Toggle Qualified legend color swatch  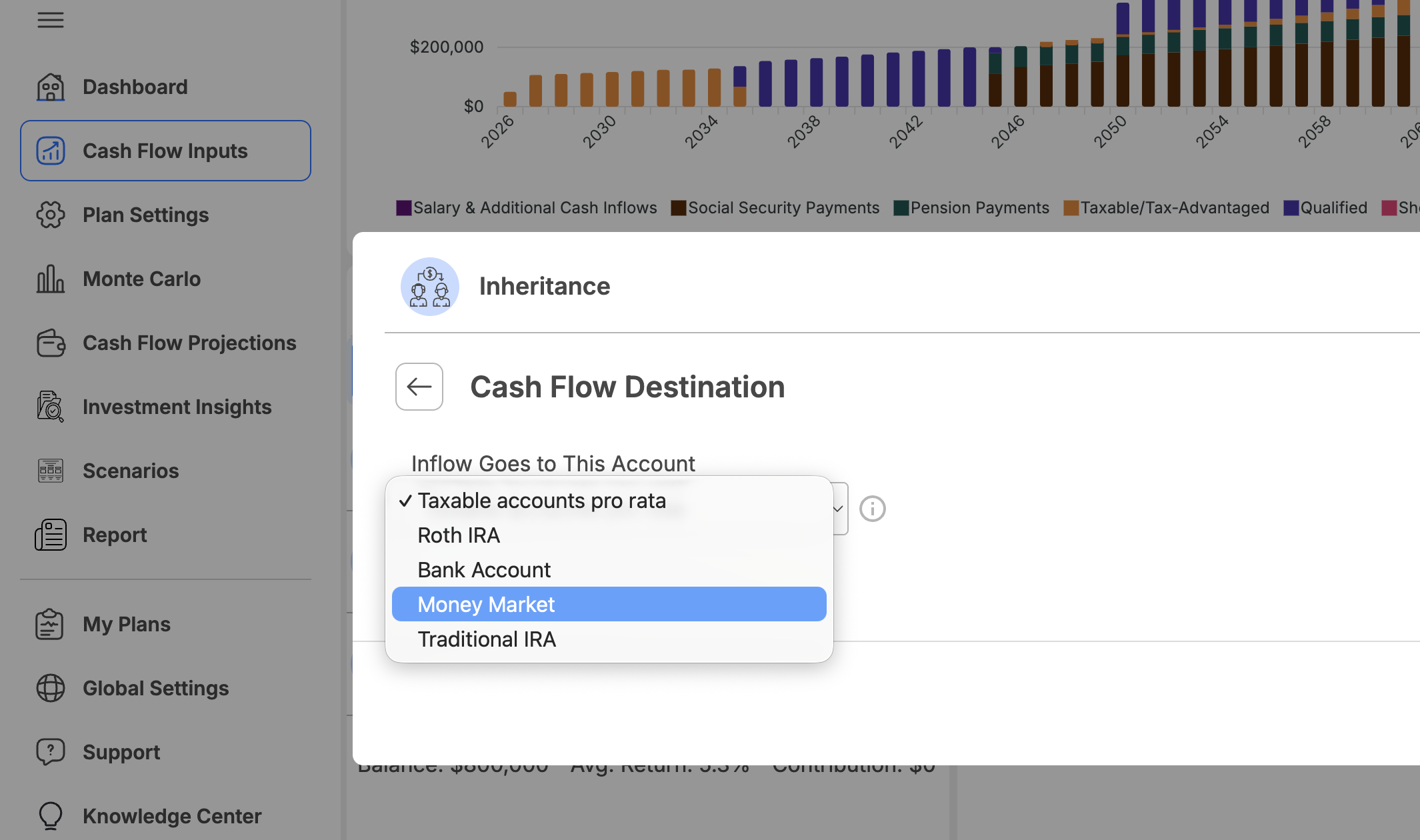tap(1291, 208)
